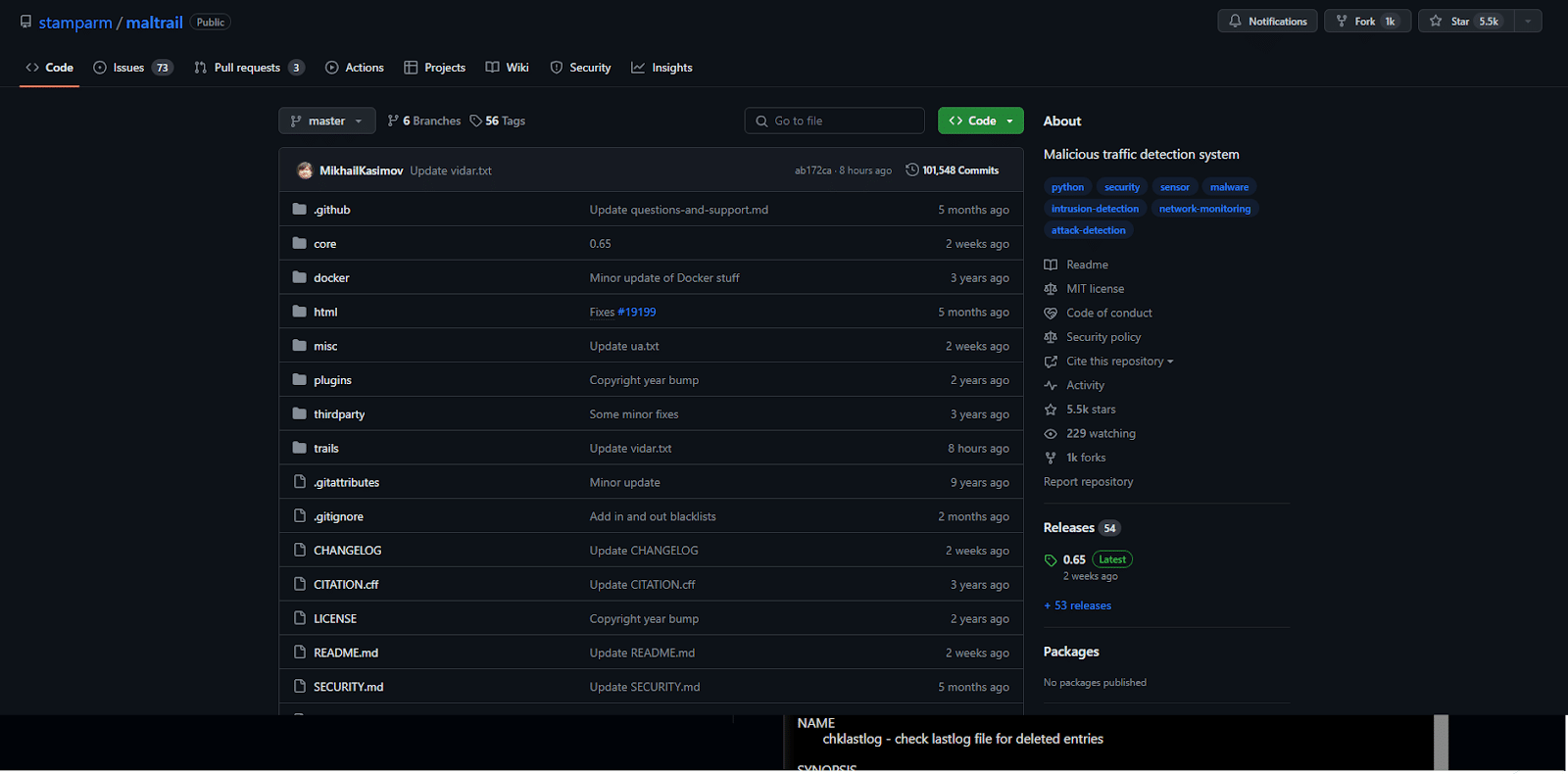
Task: Click the folder icon next to html
Action: tap(300, 312)
